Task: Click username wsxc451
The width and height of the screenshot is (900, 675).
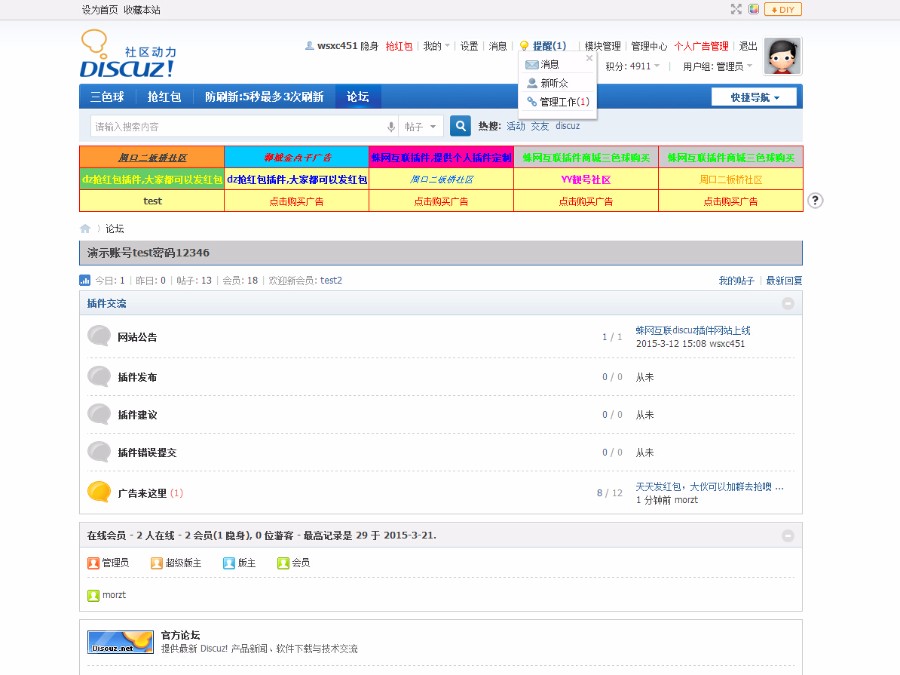Action: click(x=337, y=46)
